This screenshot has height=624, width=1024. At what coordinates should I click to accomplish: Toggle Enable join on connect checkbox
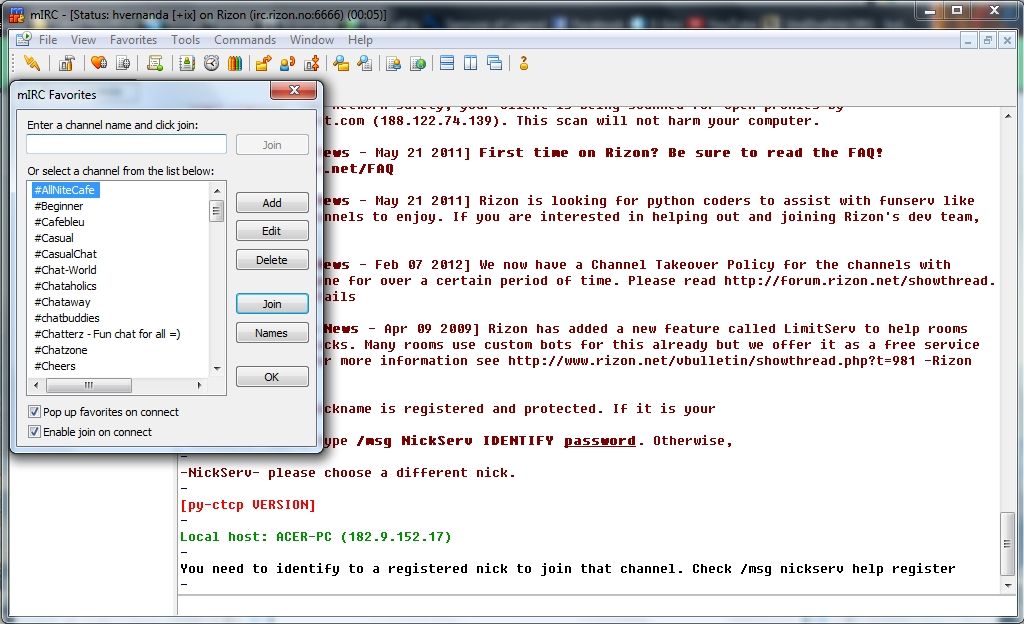click(x=35, y=432)
